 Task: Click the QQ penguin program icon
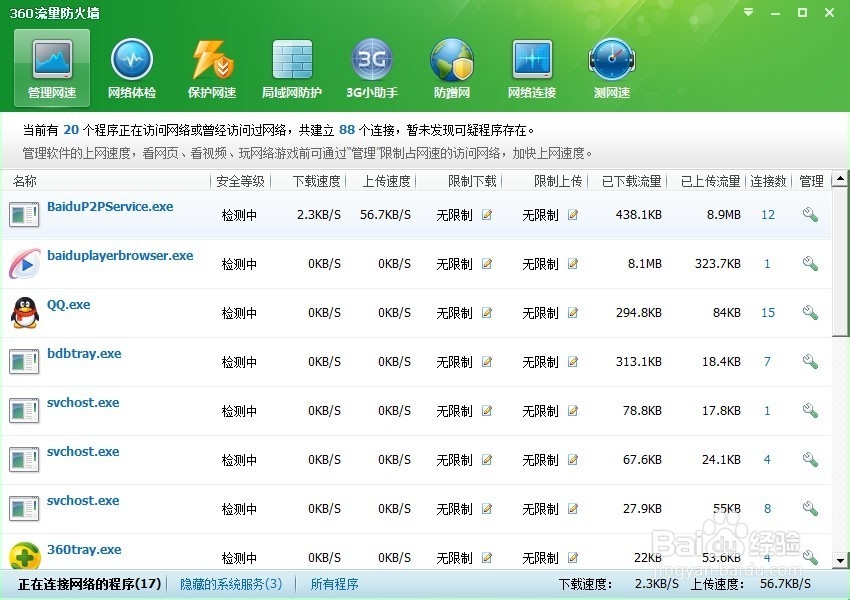(24, 313)
